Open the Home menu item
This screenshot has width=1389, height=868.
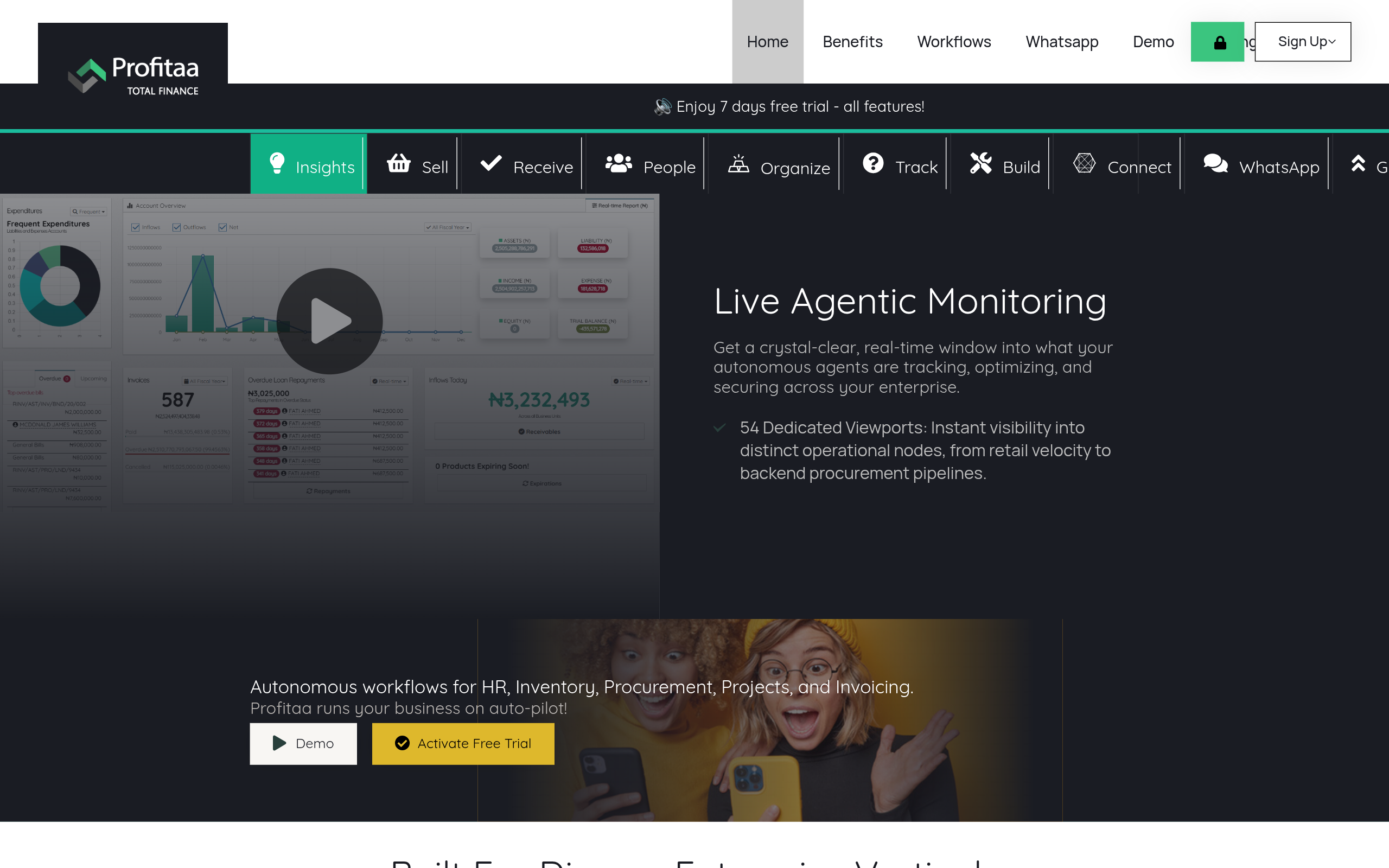767,42
